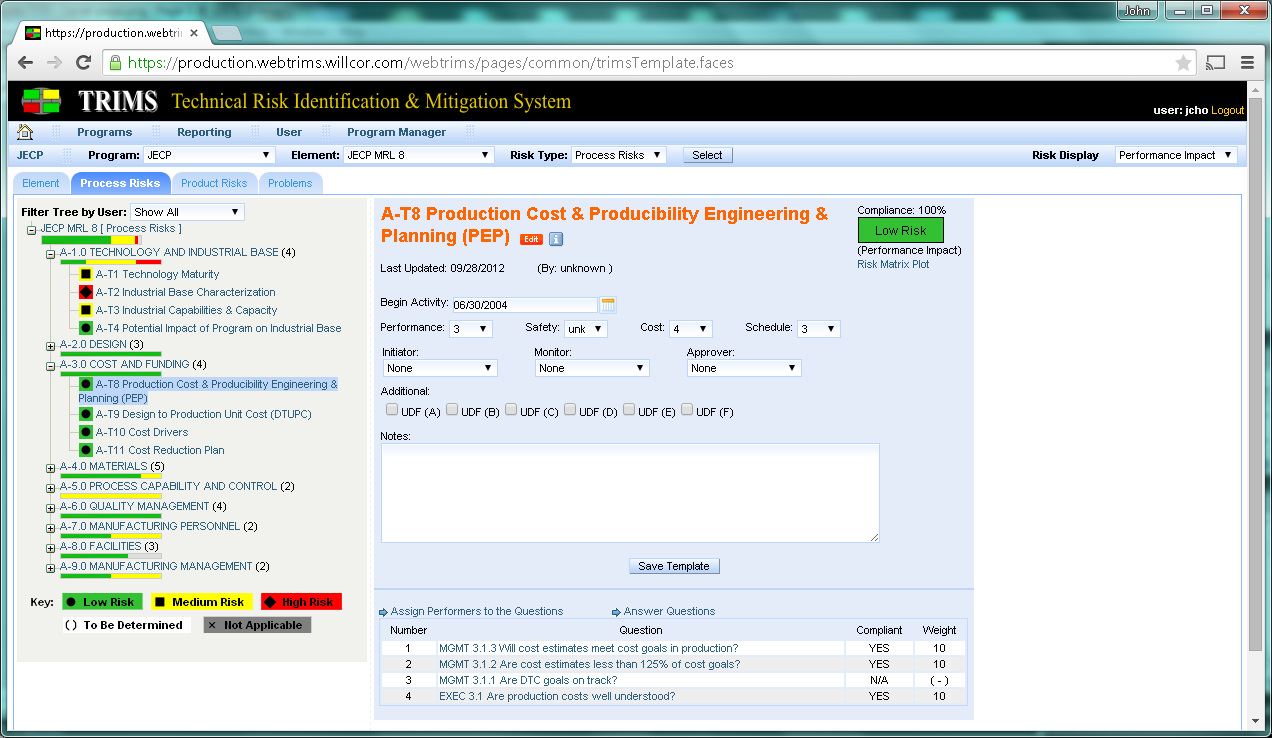Click the home icon in navigation bar
Viewport: 1272px width, 738px height.
click(x=26, y=132)
